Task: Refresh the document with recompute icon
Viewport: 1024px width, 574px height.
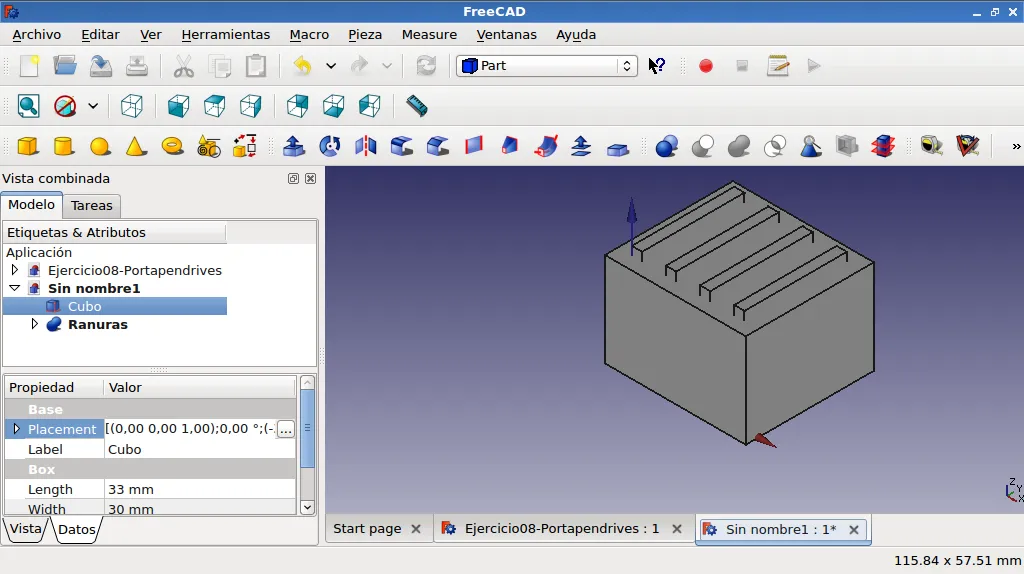Action: [426, 66]
